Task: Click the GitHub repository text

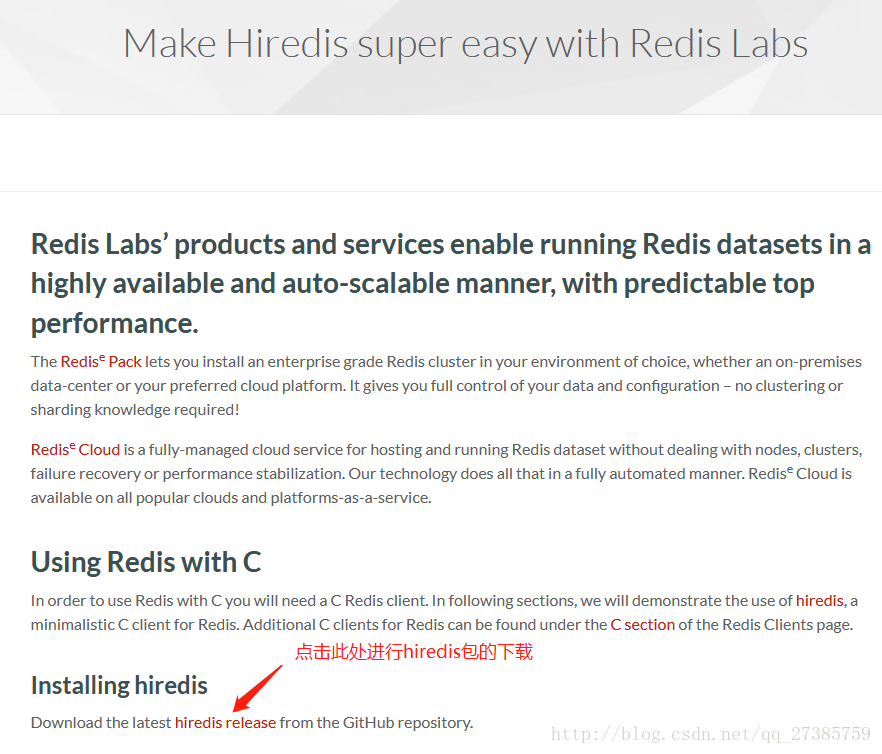Action: tap(407, 722)
